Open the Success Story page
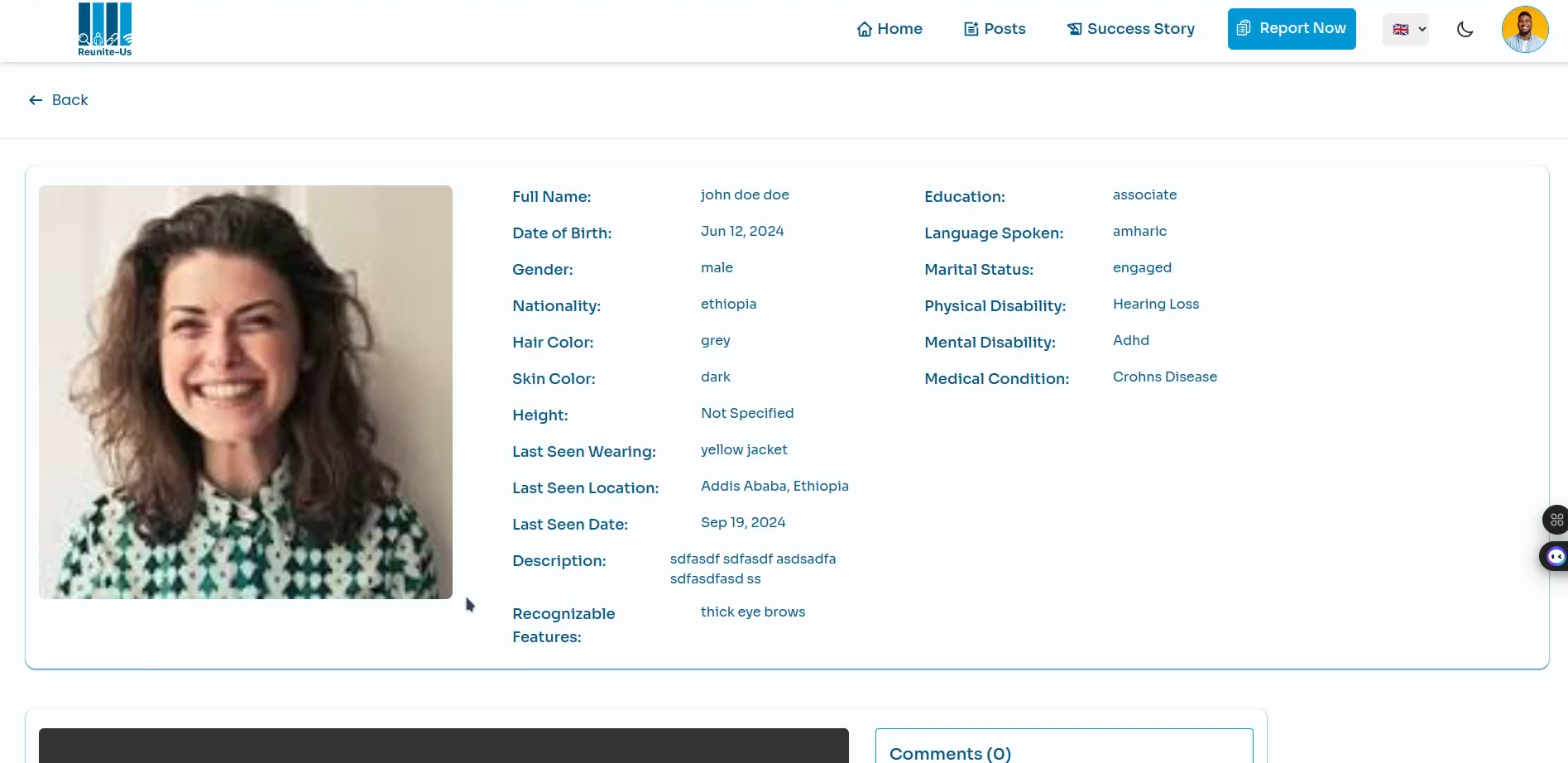 pos(1131,29)
